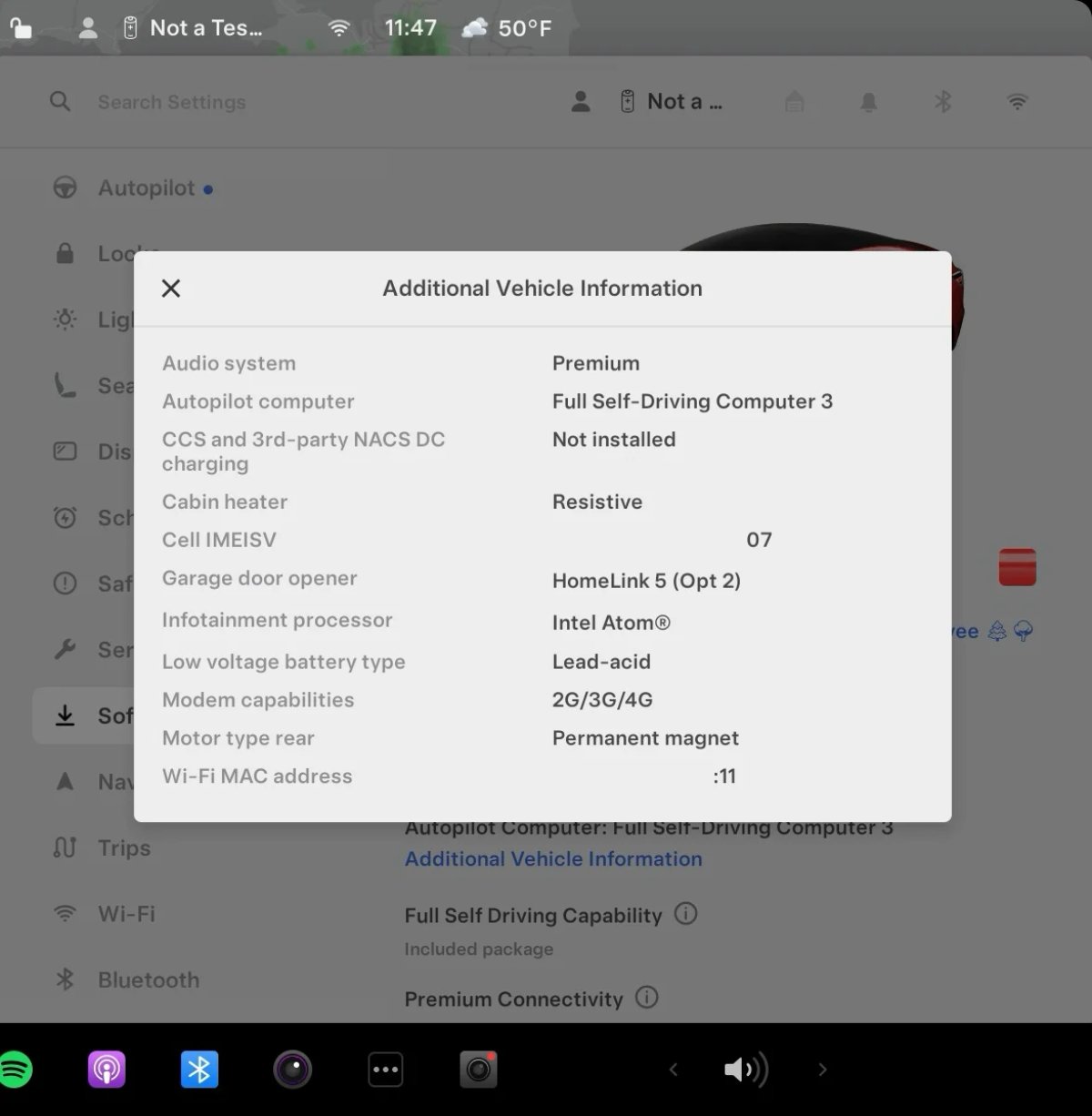Tap the volume speaker icon

pyautogui.click(x=745, y=1070)
